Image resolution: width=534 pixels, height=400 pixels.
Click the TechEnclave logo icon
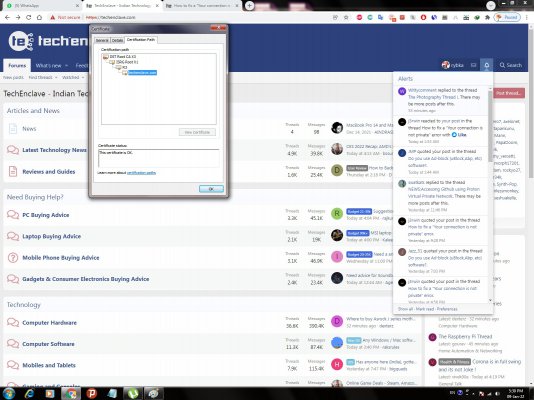pos(20,41)
